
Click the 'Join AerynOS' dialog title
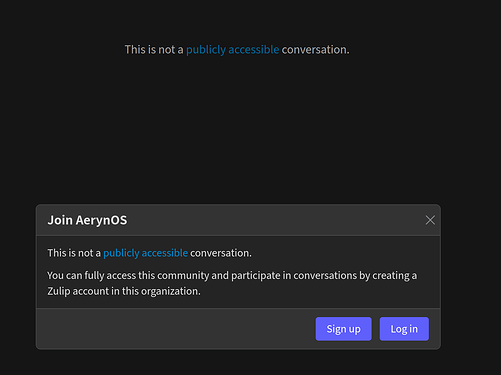pyautogui.click(x=87, y=220)
